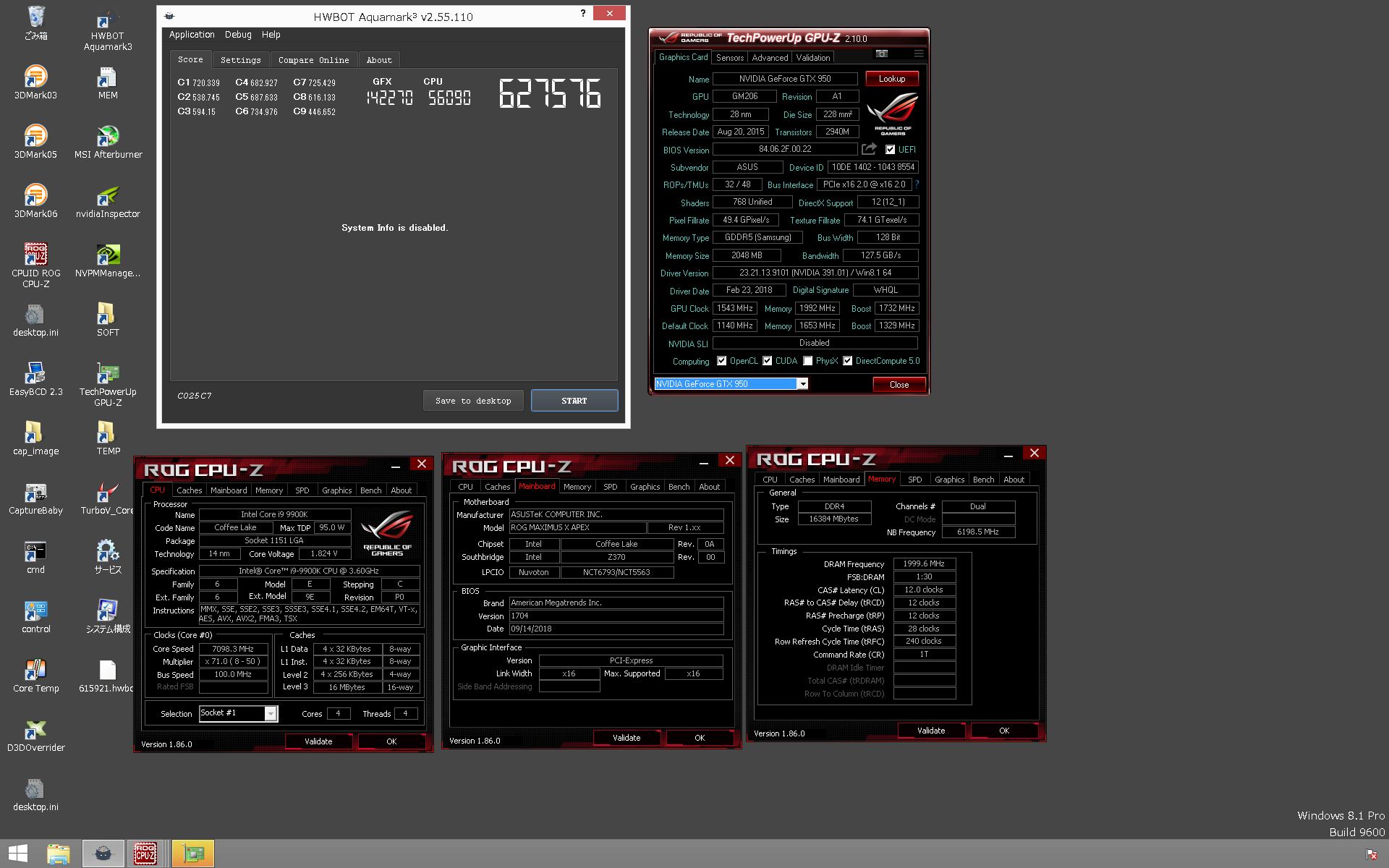Open the GPU-Z hamburger menu icon
Viewport: 1389px width, 868px height.
tap(919, 54)
